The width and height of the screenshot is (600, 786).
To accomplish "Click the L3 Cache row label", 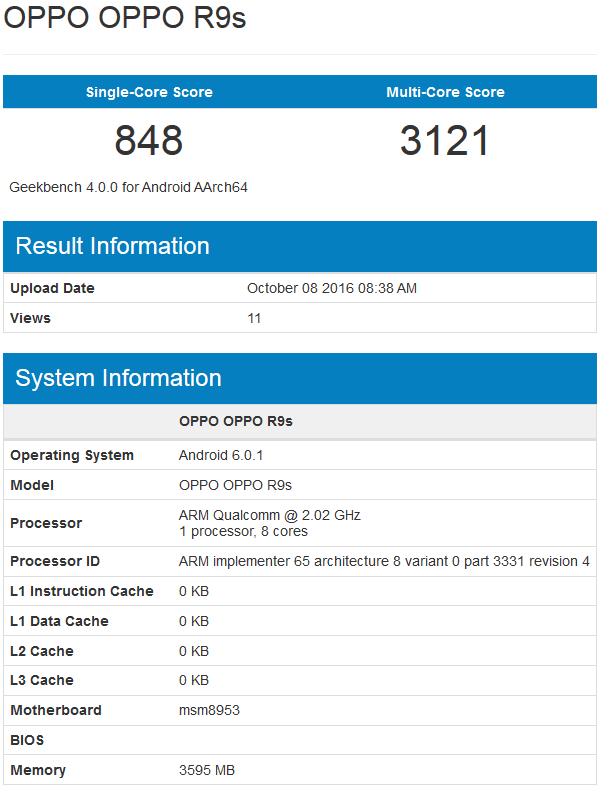I will coord(41,680).
